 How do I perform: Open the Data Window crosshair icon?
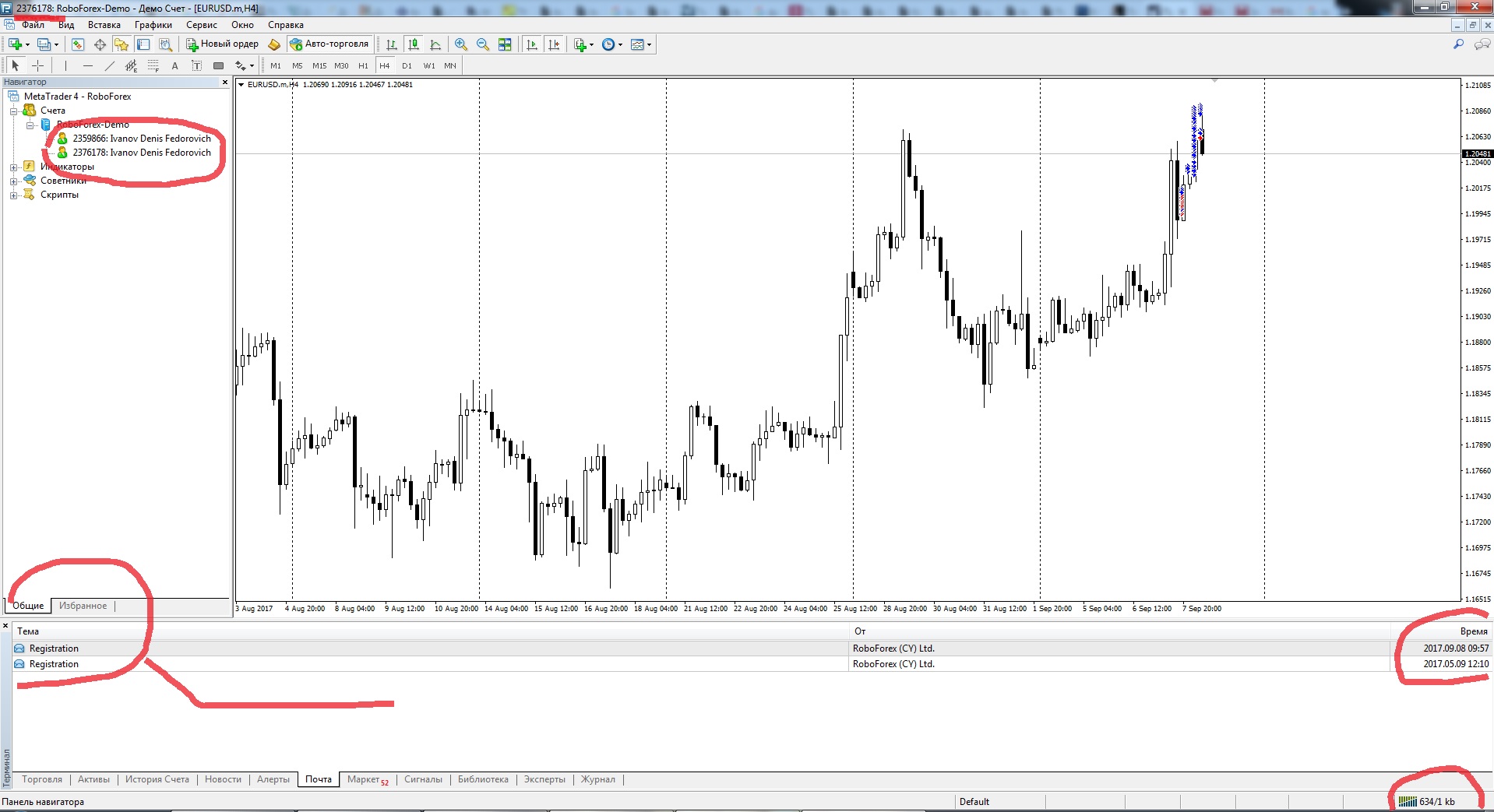100,44
